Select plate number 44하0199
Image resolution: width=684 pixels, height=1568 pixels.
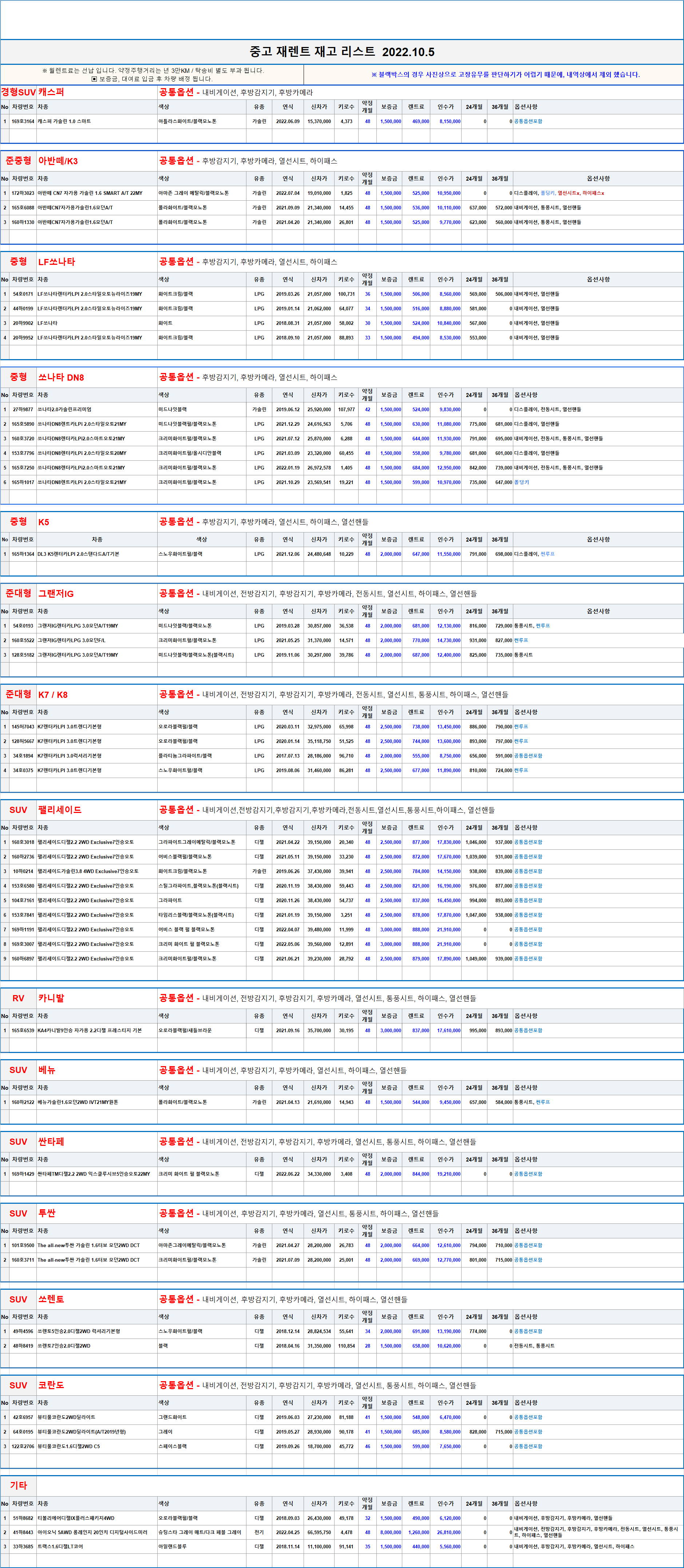point(23,309)
